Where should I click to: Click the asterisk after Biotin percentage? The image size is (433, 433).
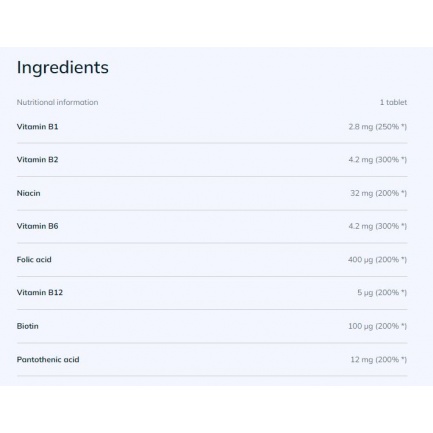coord(403,325)
